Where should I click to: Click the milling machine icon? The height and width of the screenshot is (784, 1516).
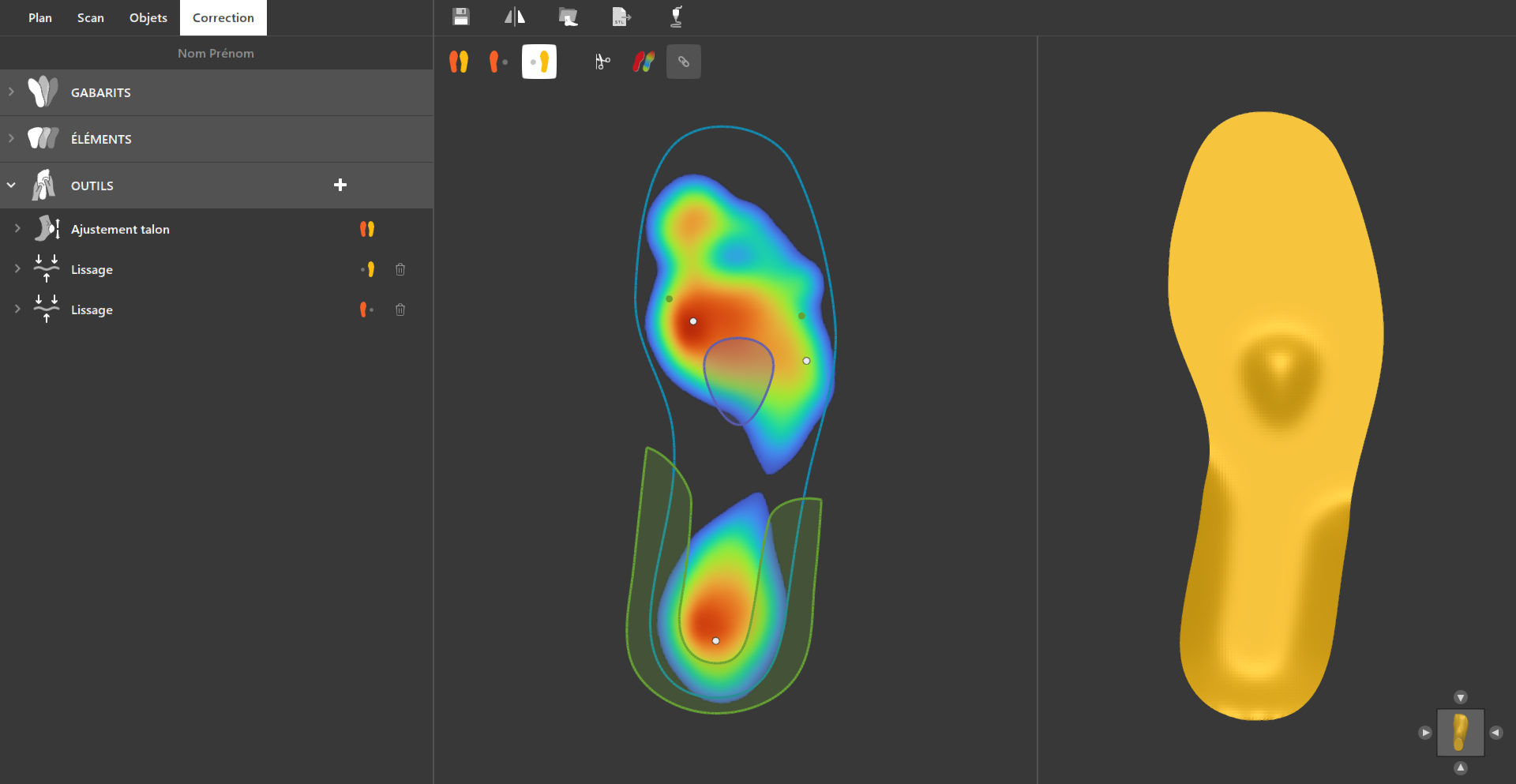[x=676, y=17]
